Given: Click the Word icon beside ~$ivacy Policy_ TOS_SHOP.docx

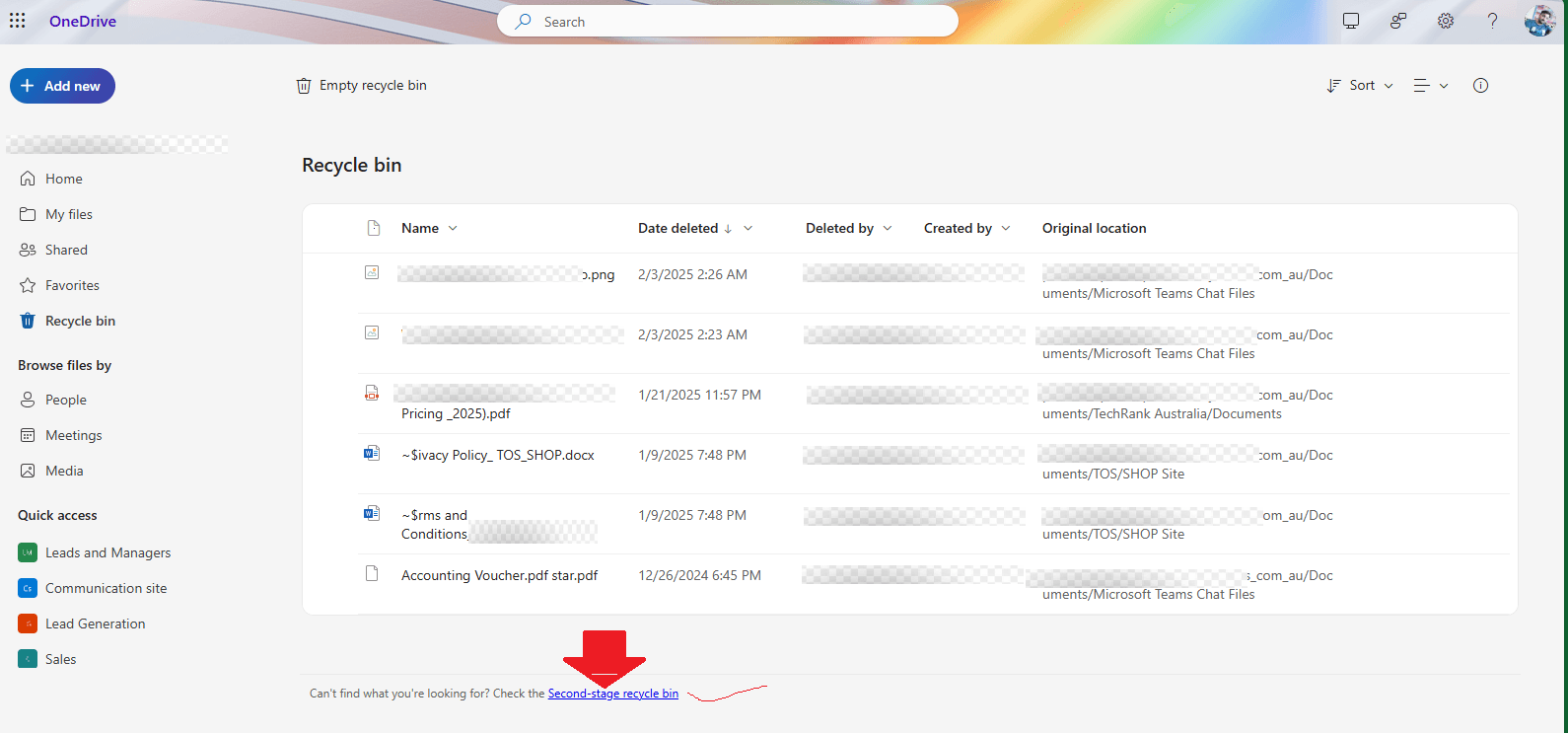Looking at the screenshot, I should (372, 454).
